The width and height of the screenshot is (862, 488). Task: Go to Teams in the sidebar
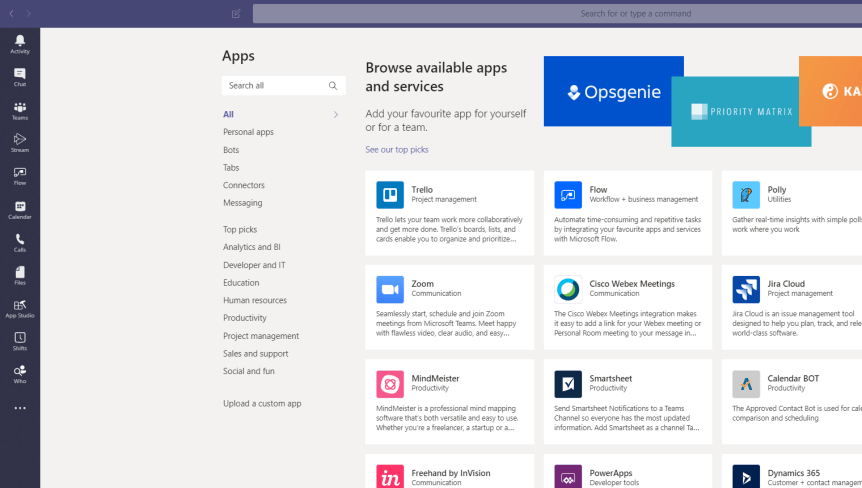click(20, 110)
